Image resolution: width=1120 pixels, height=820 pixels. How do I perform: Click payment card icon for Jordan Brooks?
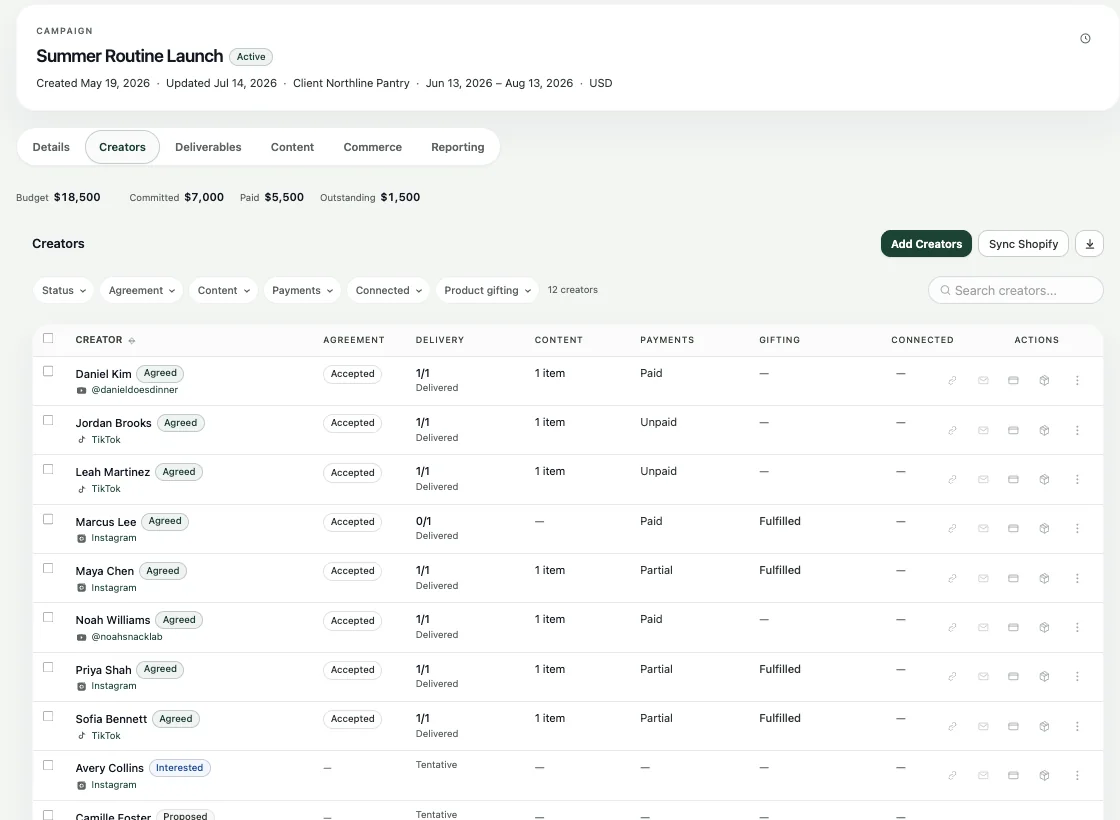tap(1013, 430)
